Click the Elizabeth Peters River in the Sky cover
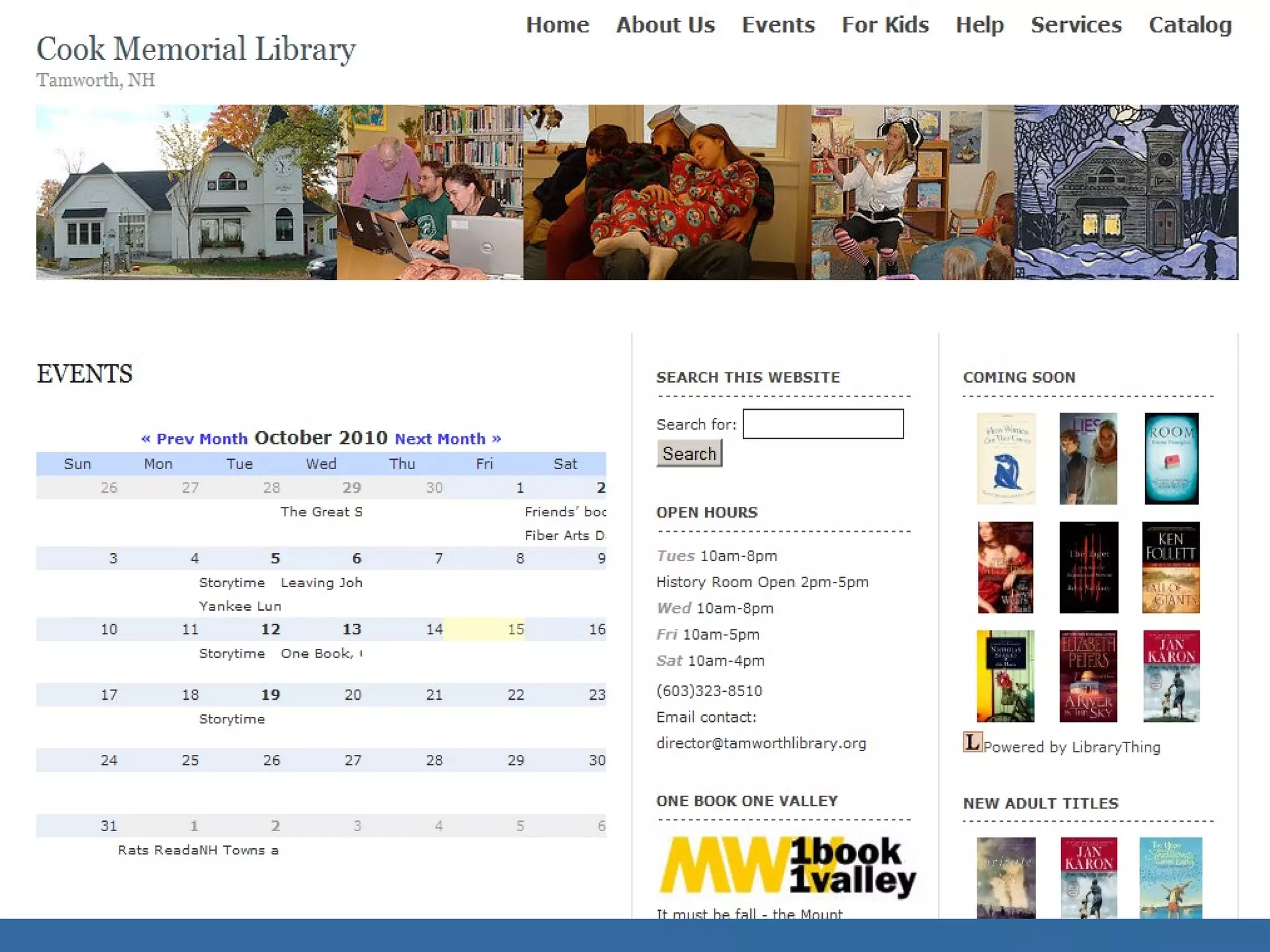This screenshot has height=952, width=1270. tap(1088, 676)
